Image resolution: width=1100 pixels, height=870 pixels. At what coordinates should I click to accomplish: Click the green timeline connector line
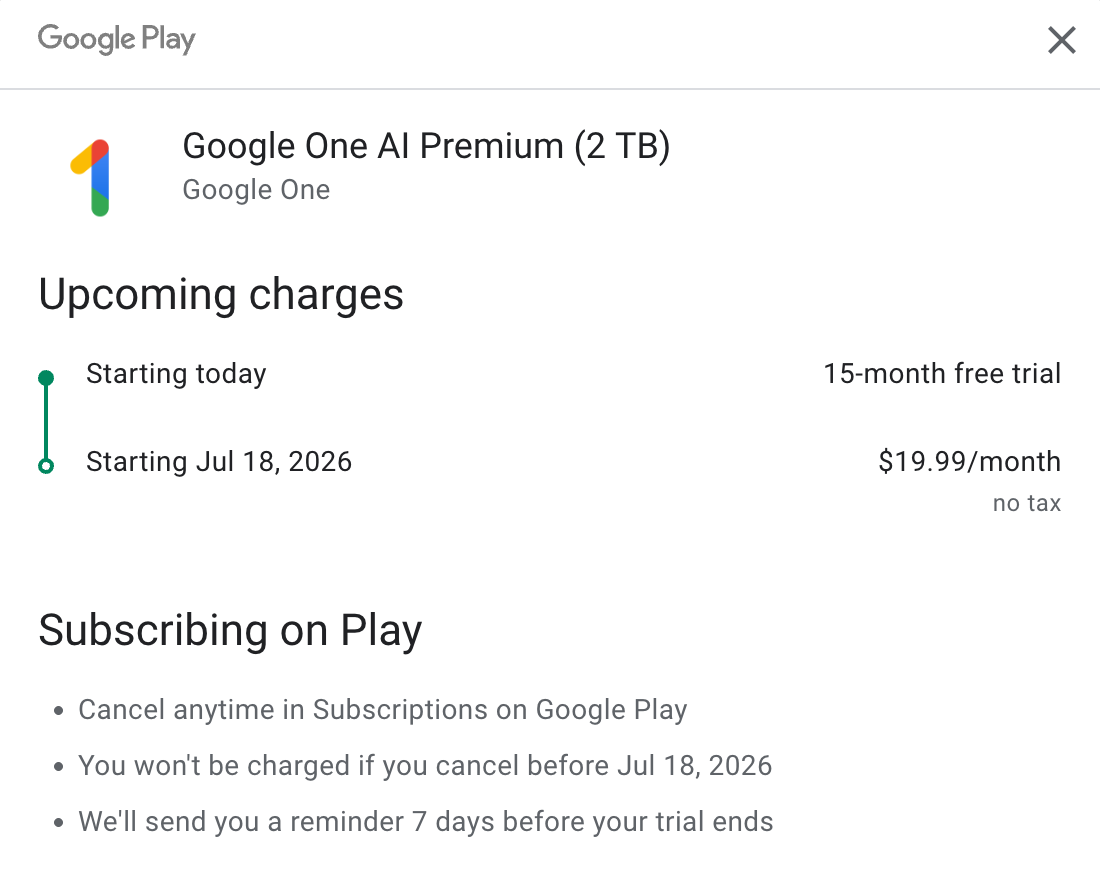(46, 422)
